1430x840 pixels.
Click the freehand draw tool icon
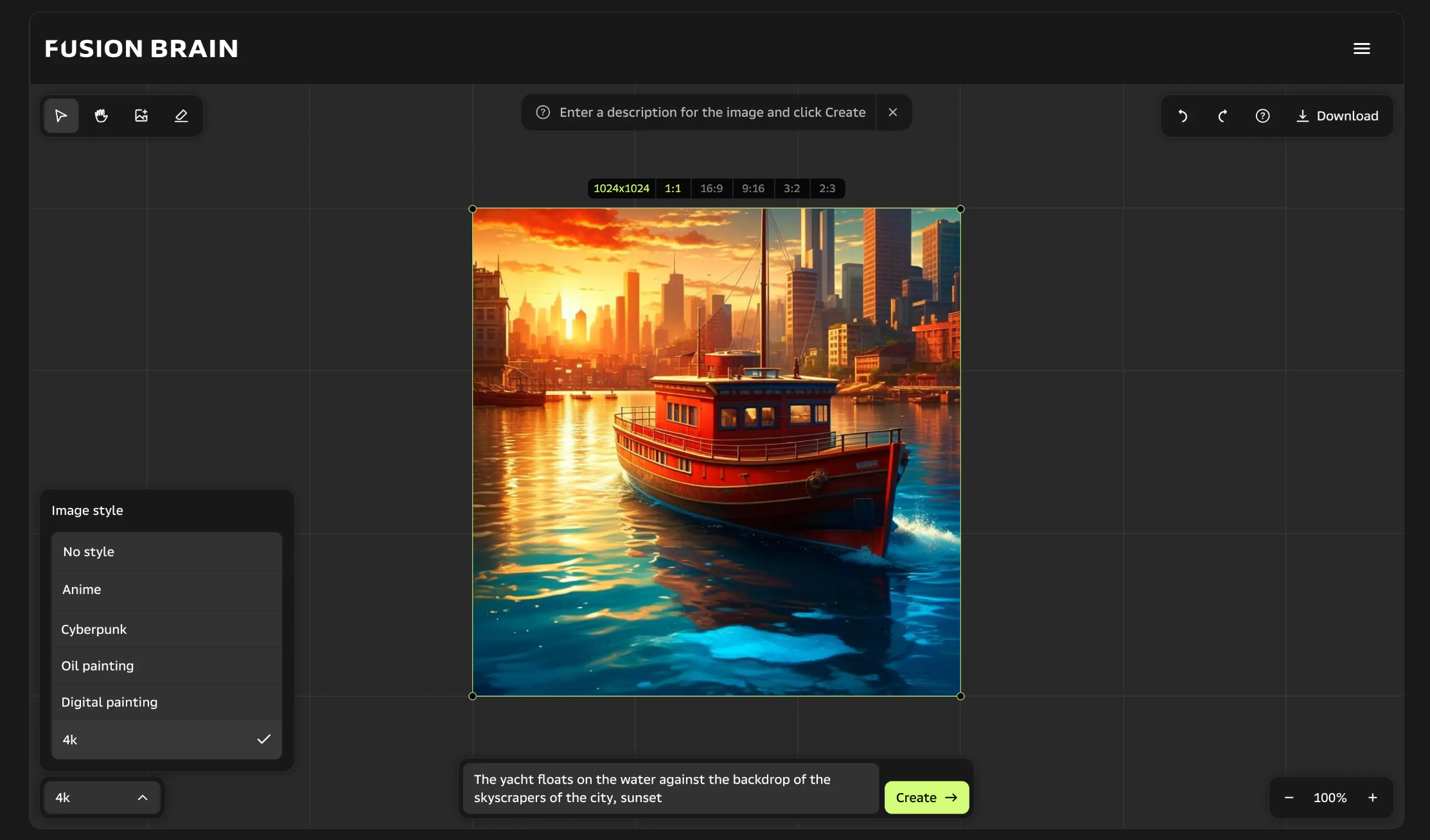pos(181,115)
